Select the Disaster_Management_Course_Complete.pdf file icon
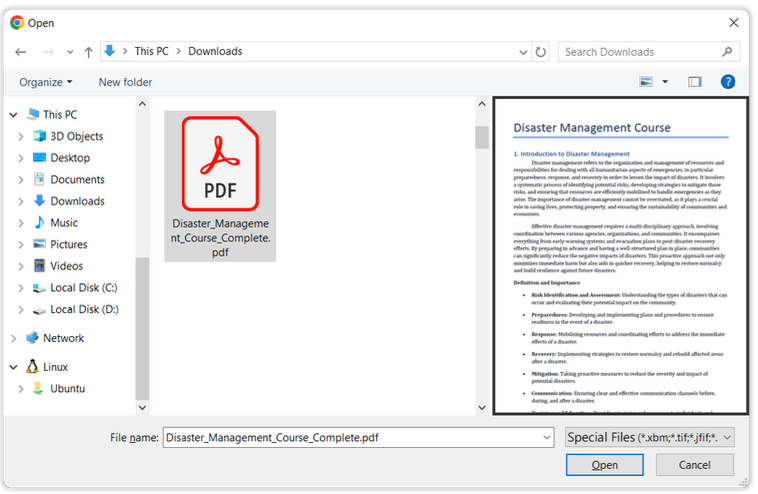The height and width of the screenshot is (494, 758). (x=219, y=160)
